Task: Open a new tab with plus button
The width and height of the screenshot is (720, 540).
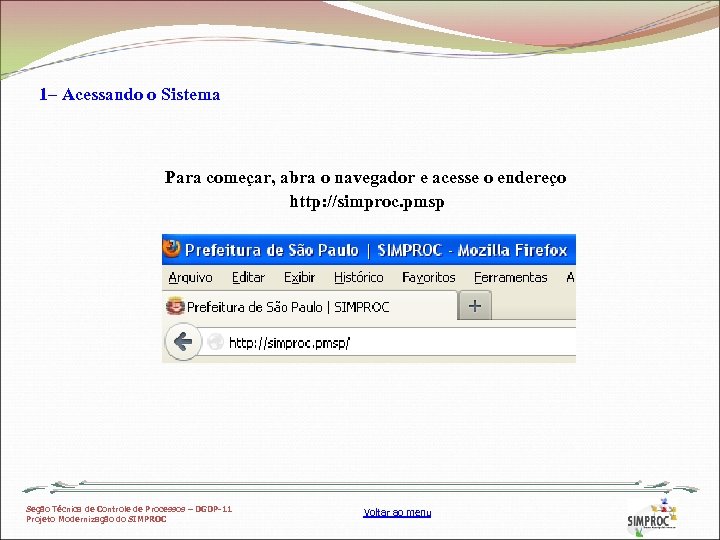Action: pyautogui.click(x=475, y=305)
